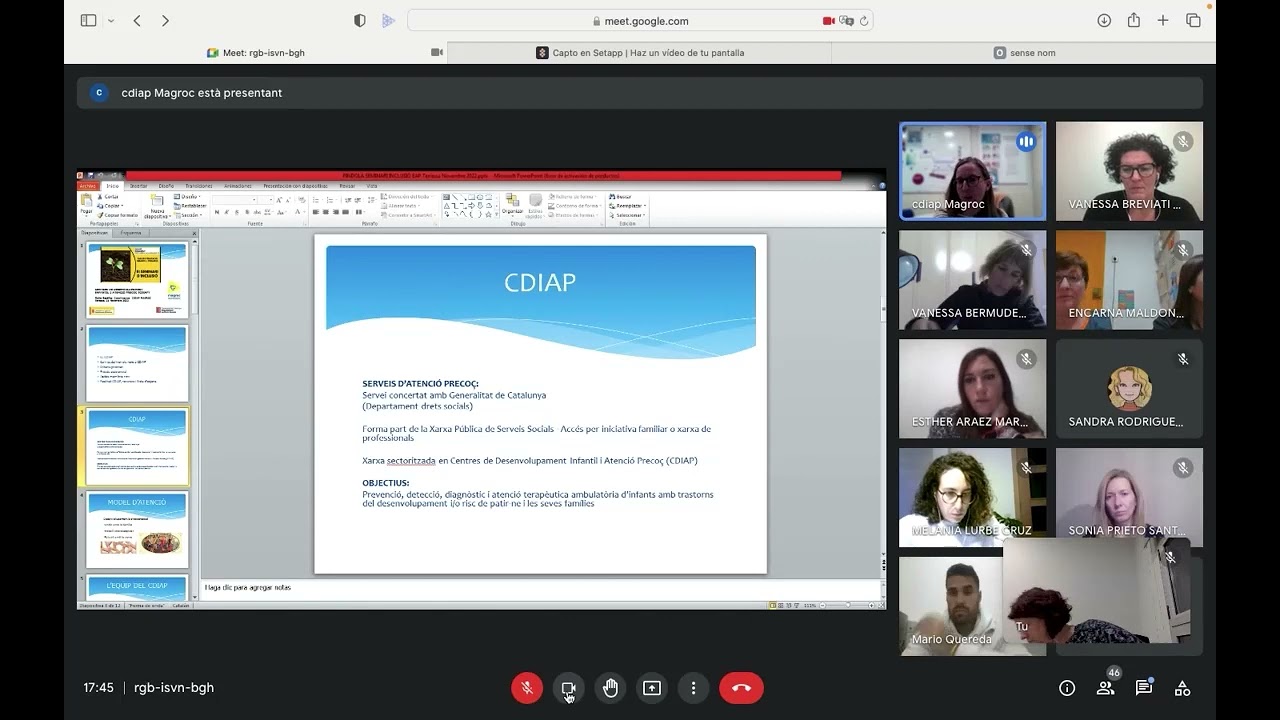Open a new Safari tab with the plus
Image resolution: width=1280 pixels, height=720 pixels.
1163,20
